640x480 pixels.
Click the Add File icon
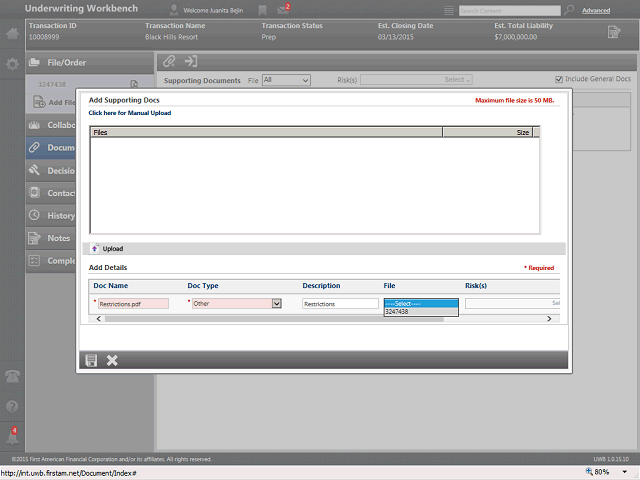[39, 102]
